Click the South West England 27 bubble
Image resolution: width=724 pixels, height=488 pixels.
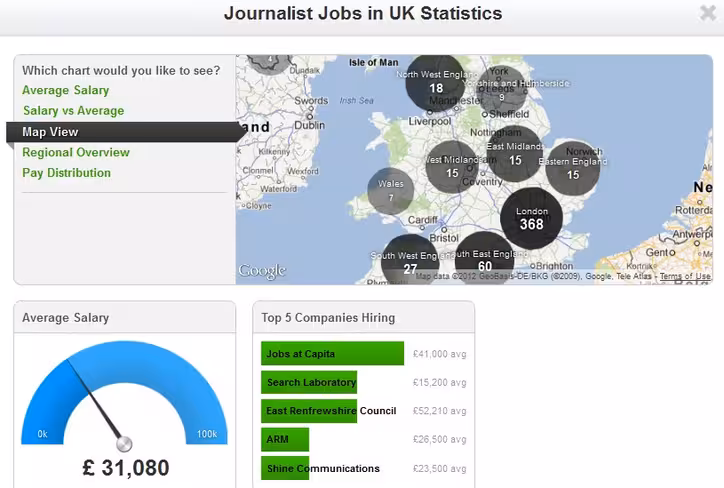tap(410, 259)
